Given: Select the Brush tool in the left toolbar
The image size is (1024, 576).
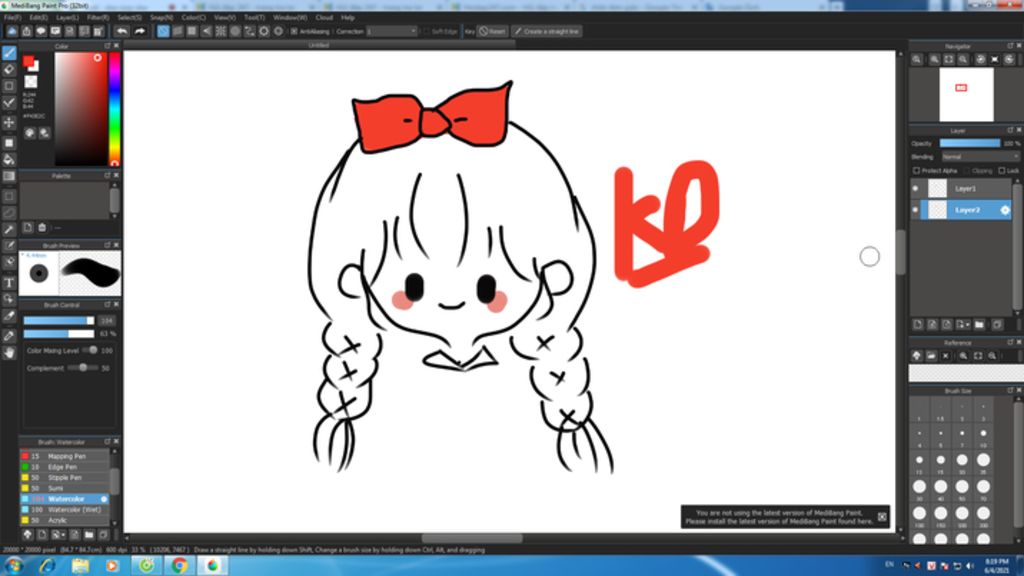Looking at the screenshot, I should click(x=9, y=53).
